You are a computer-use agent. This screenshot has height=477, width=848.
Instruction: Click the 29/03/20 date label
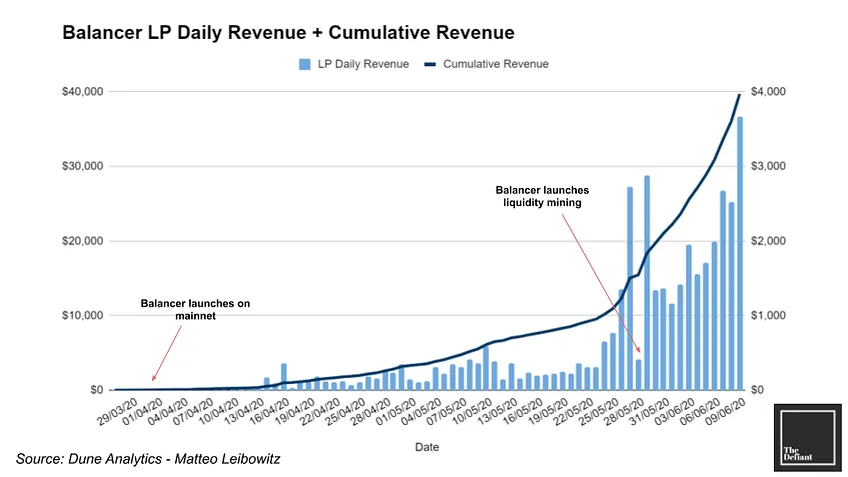click(117, 412)
